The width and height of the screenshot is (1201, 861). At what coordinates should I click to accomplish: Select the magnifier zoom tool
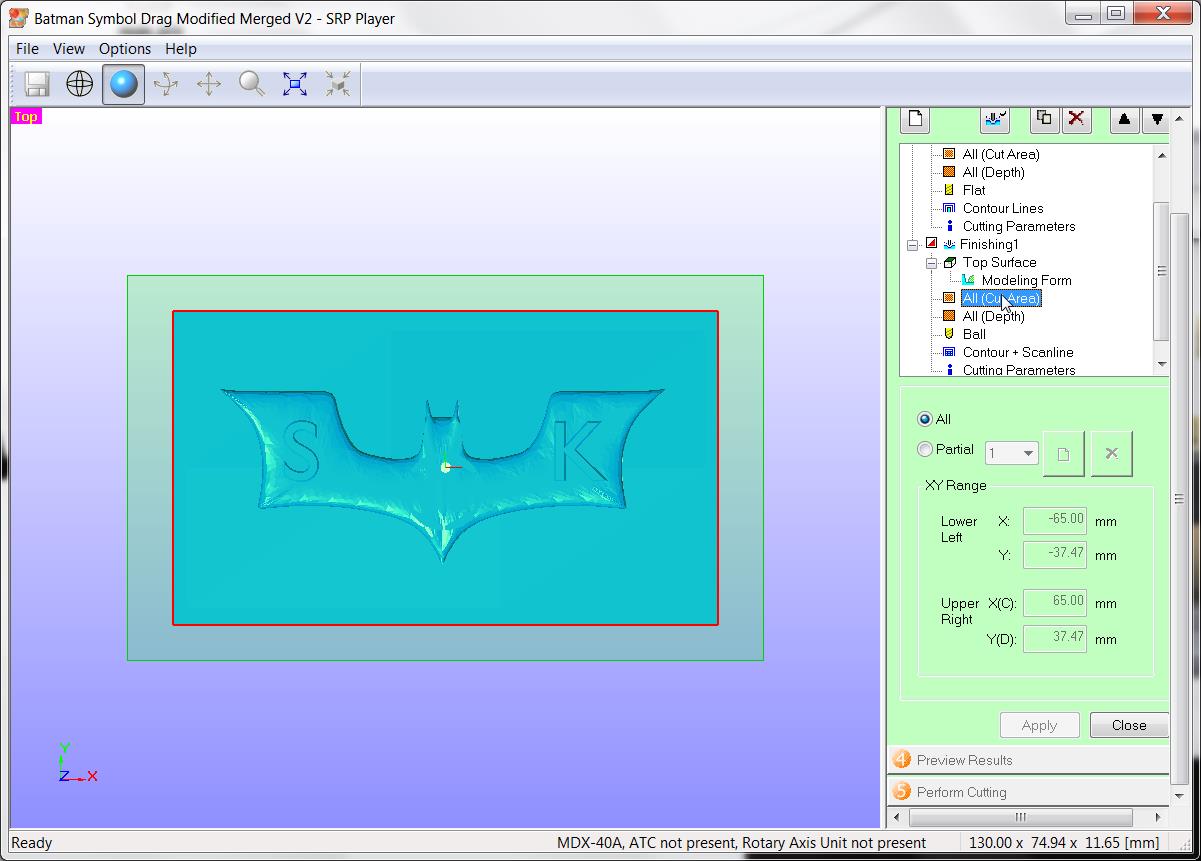click(252, 84)
